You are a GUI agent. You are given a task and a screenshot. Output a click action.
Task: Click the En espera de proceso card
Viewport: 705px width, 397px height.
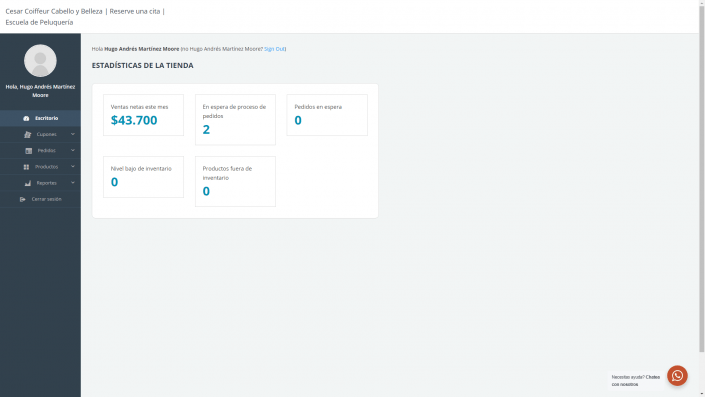235,120
